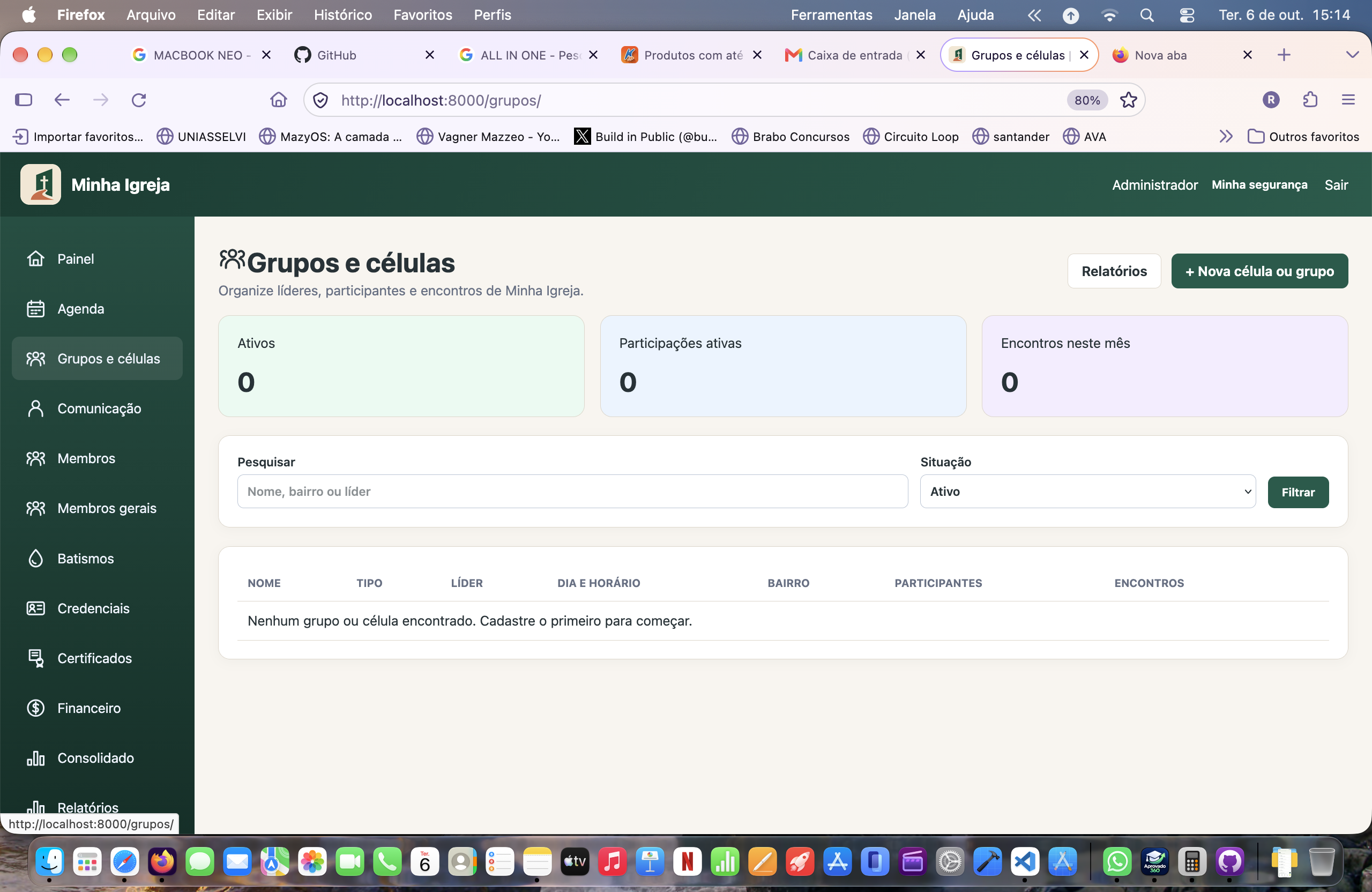Click the 80% zoom level indicator
The height and width of the screenshot is (892, 1372).
point(1087,100)
